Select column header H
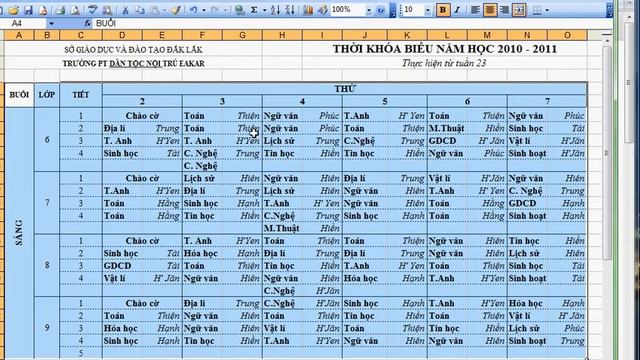Screen dimensions: 640x360 point(282,35)
